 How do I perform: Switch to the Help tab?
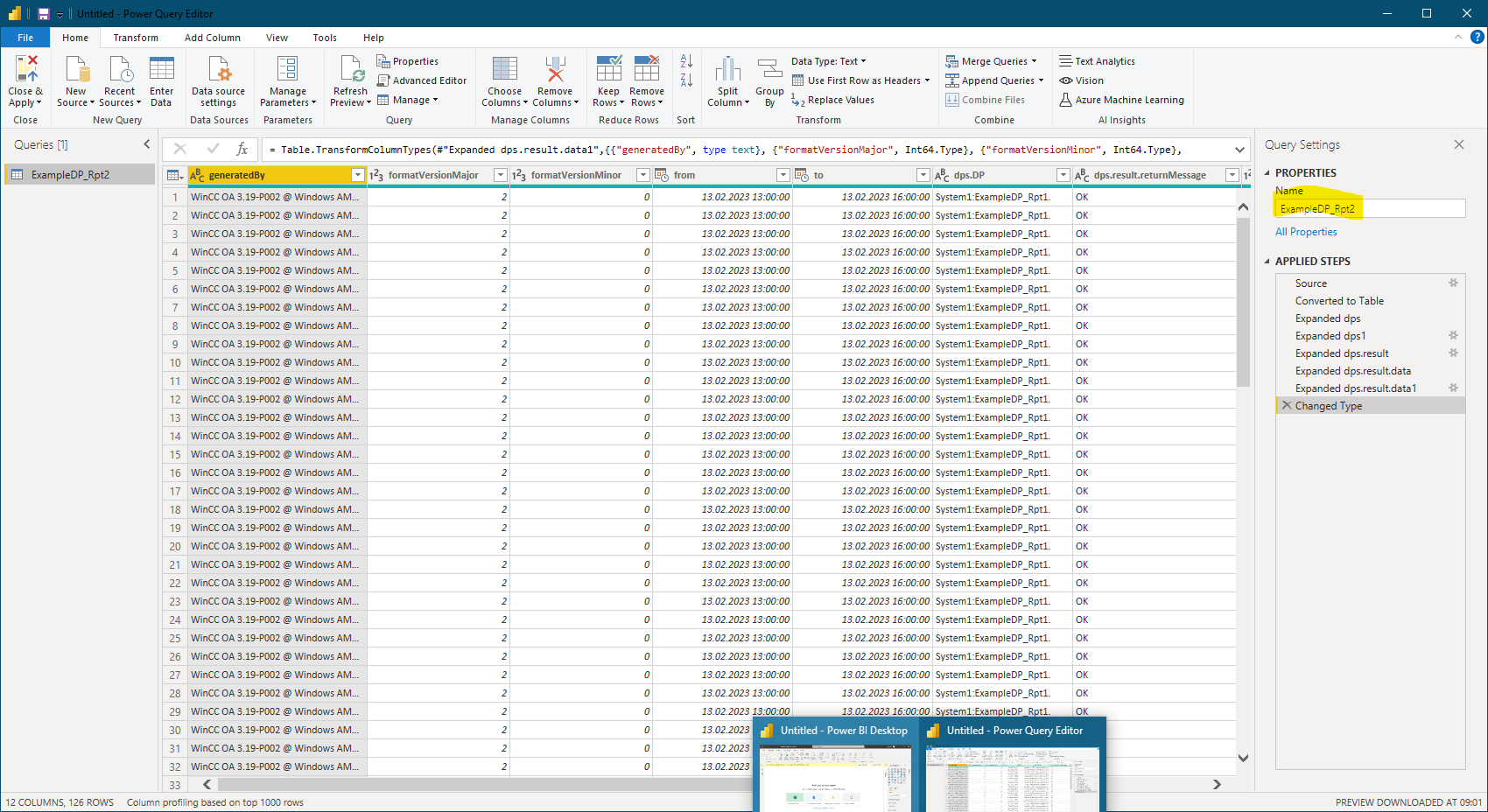point(374,38)
